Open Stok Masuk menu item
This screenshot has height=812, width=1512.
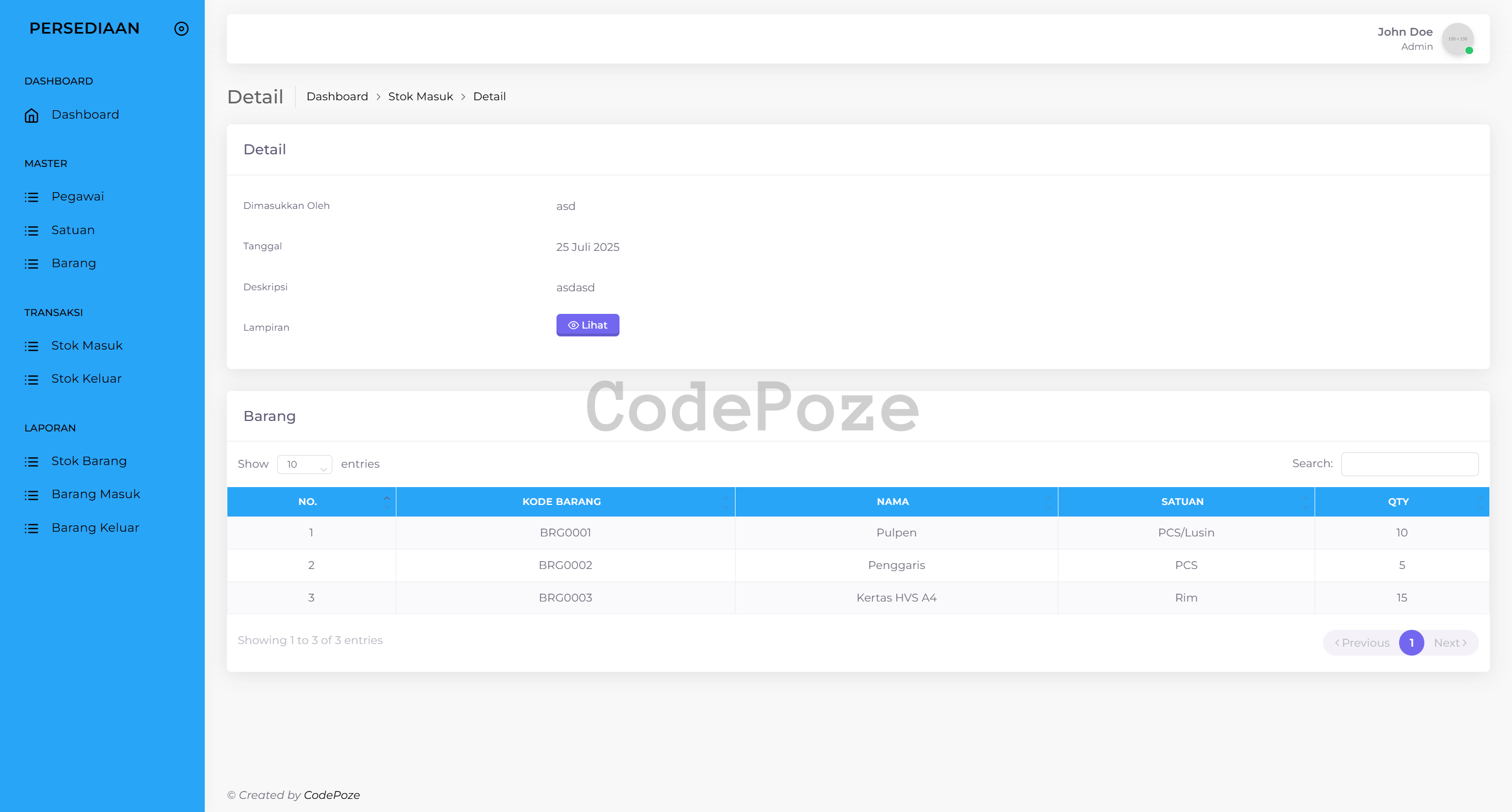point(87,345)
